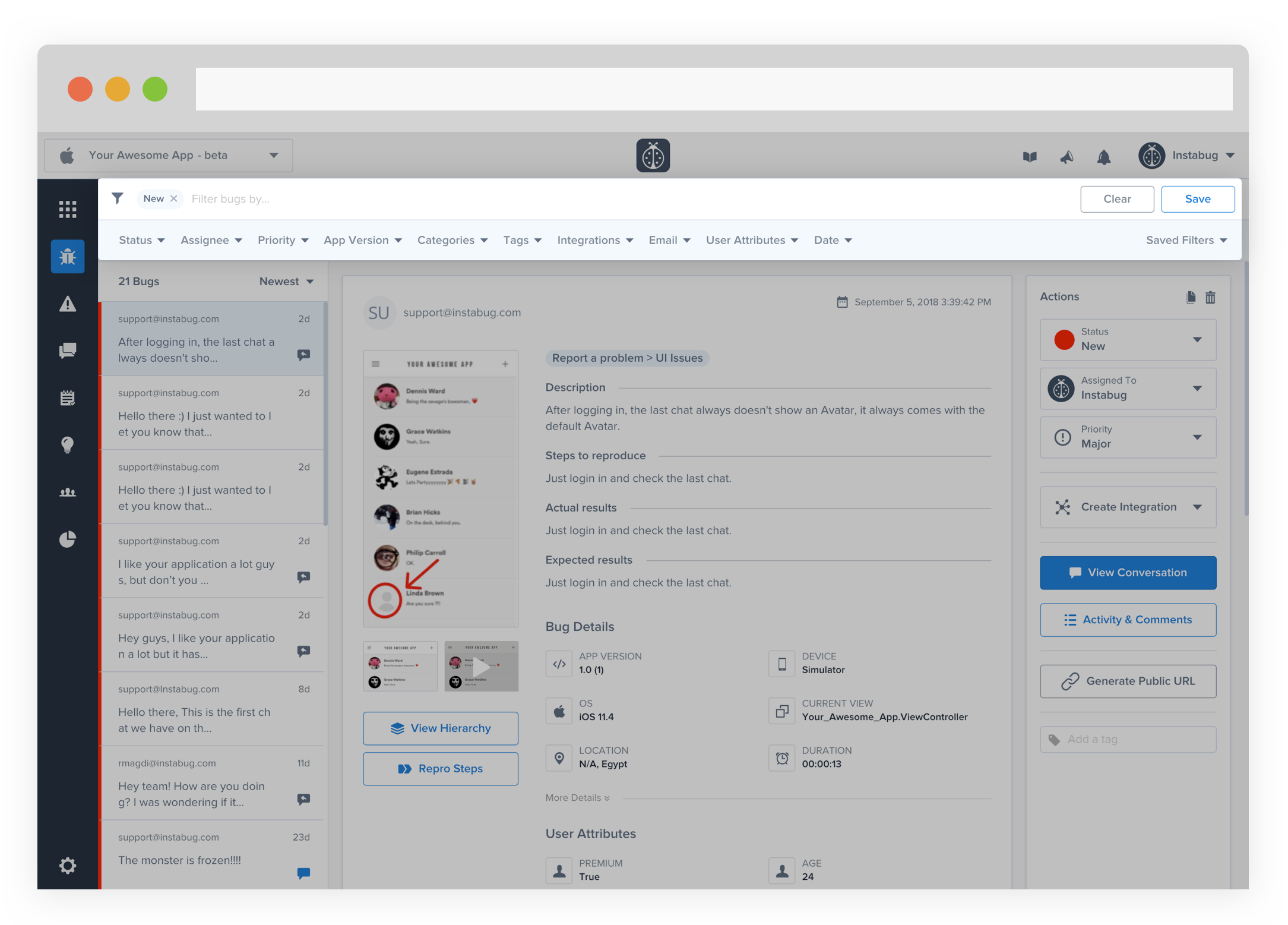This screenshot has width=1288, height=925.
Task: Click the announcements megaphone icon
Action: click(1067, 157)
